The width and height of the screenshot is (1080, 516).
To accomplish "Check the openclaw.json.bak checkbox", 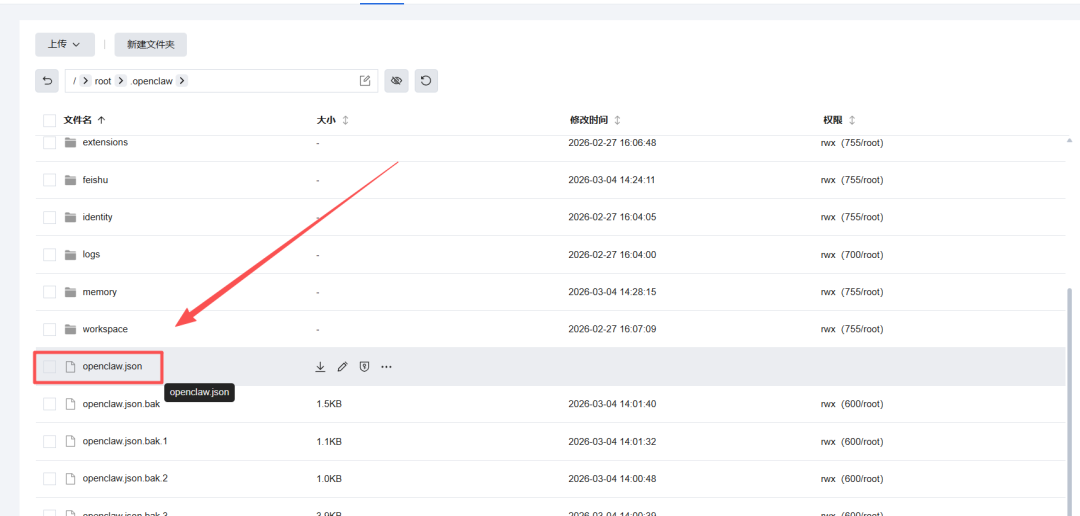I will pyautogui.click(x=50, y=404).
